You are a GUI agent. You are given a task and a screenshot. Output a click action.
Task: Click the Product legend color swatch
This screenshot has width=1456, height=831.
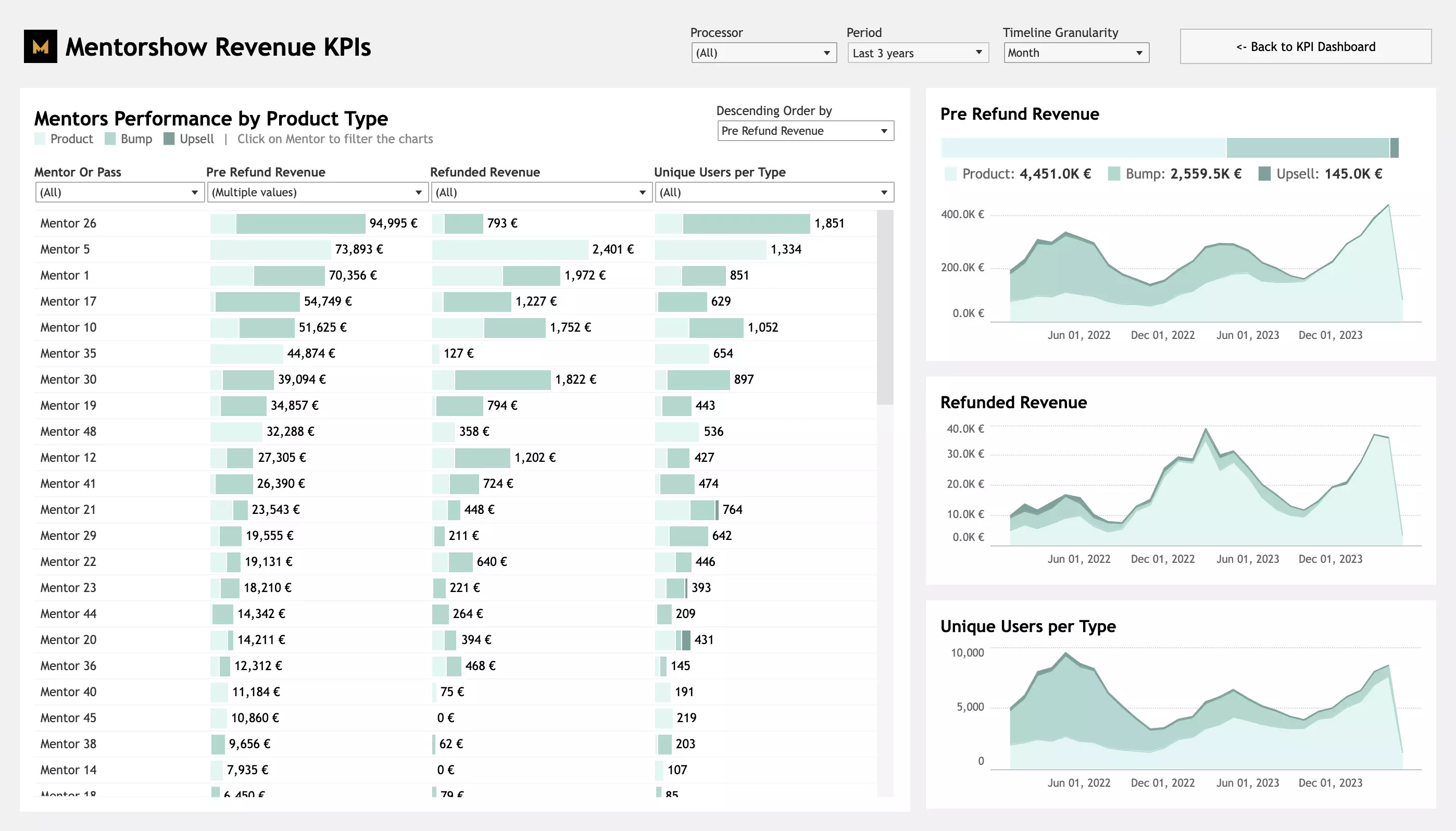point(40,138)
